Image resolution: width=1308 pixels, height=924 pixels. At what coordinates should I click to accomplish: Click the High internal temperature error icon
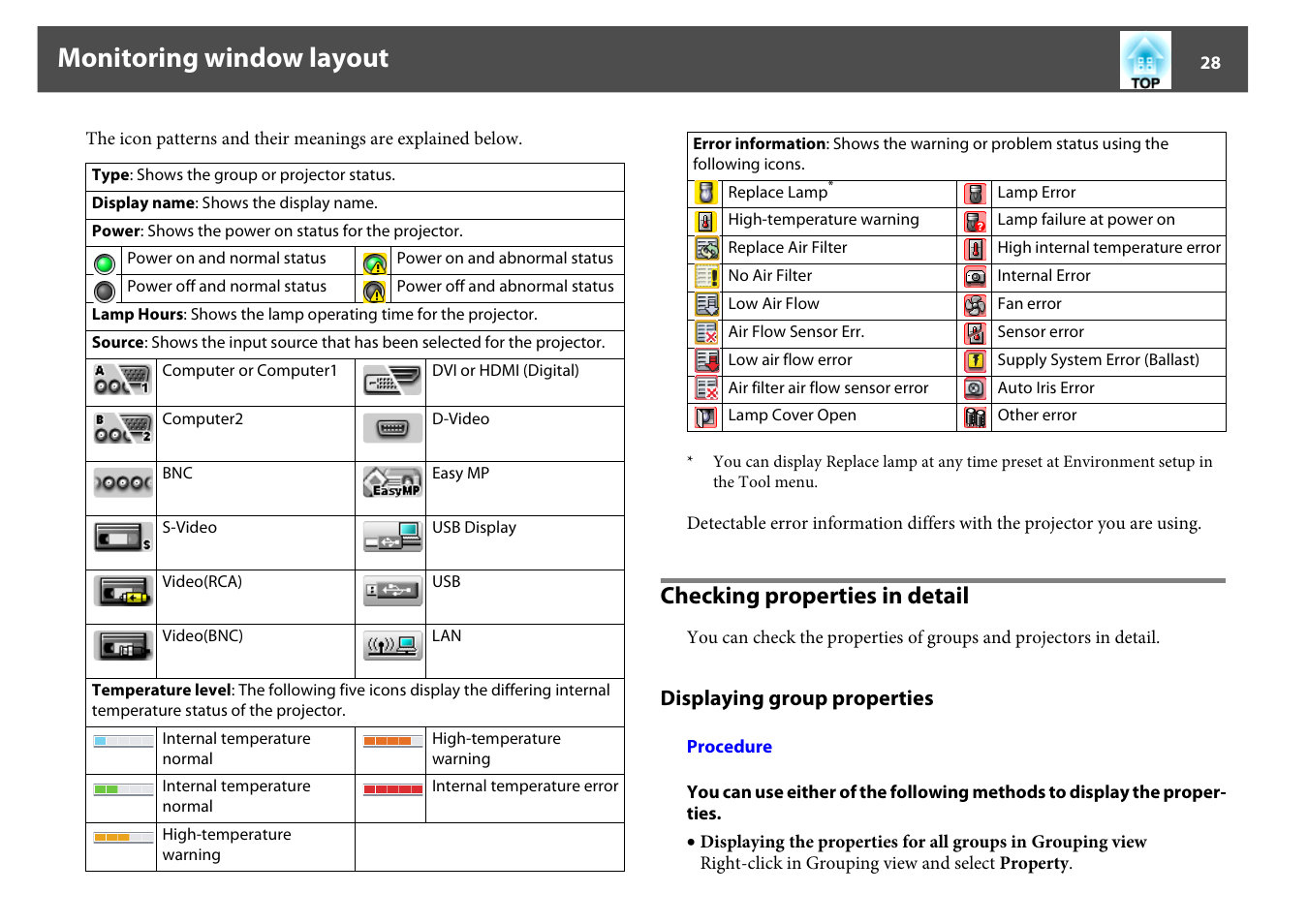pyautogui.click(x=976, y=249)
